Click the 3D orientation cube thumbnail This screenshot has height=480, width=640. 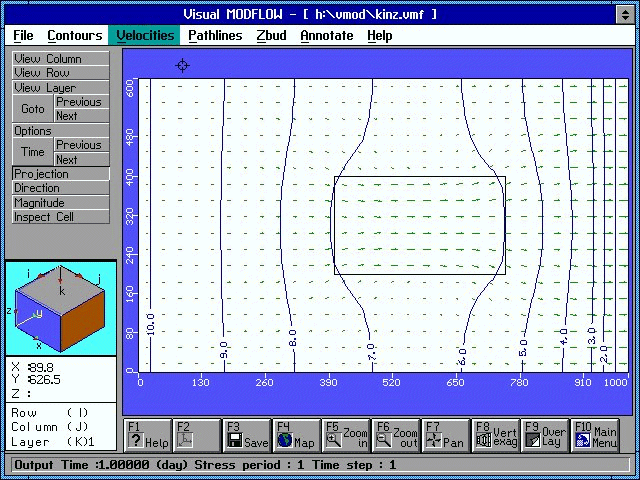click(61, 308)
